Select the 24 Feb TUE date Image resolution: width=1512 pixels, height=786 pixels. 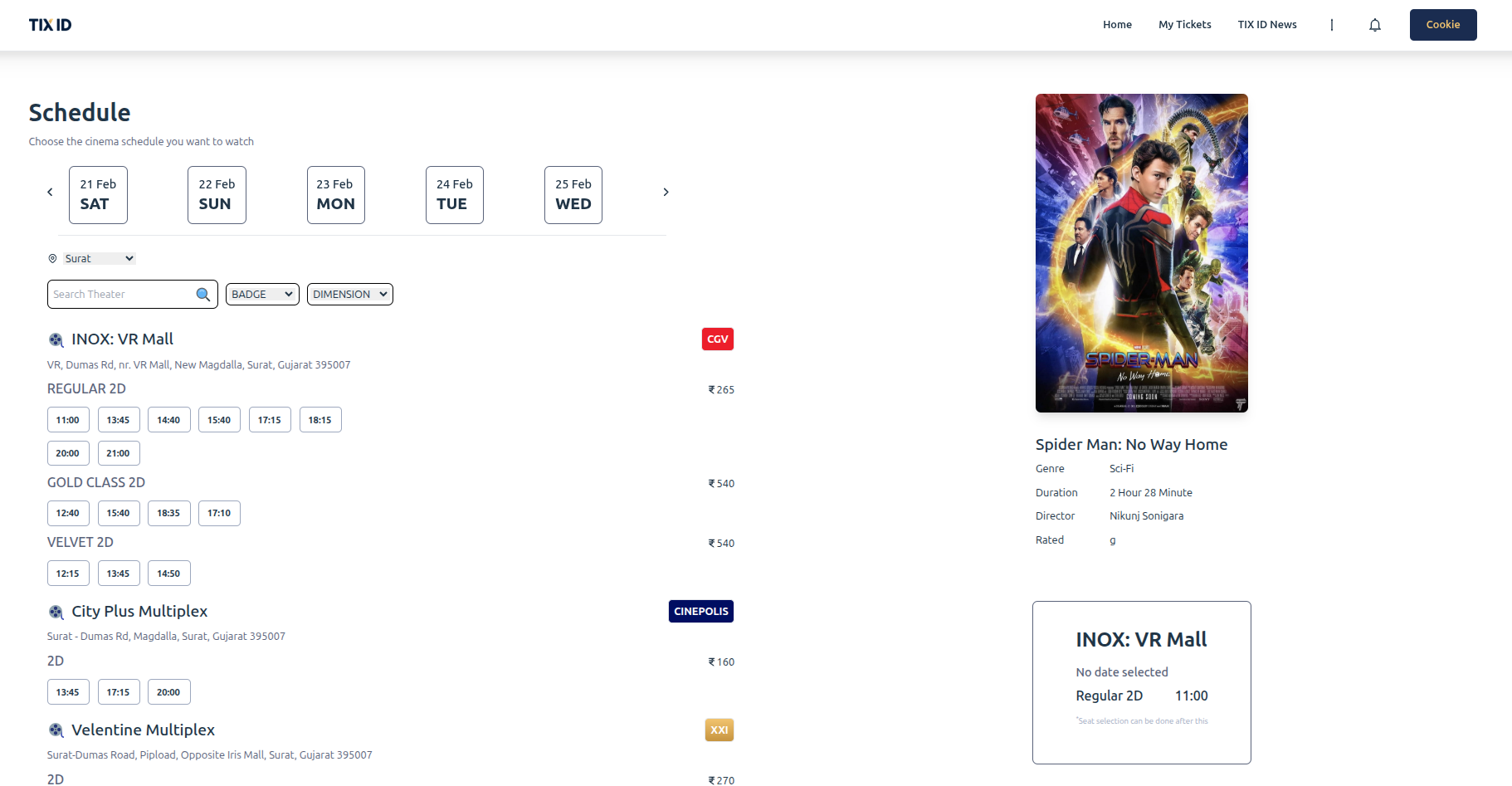pyautogui.click(x=454, y=195)
